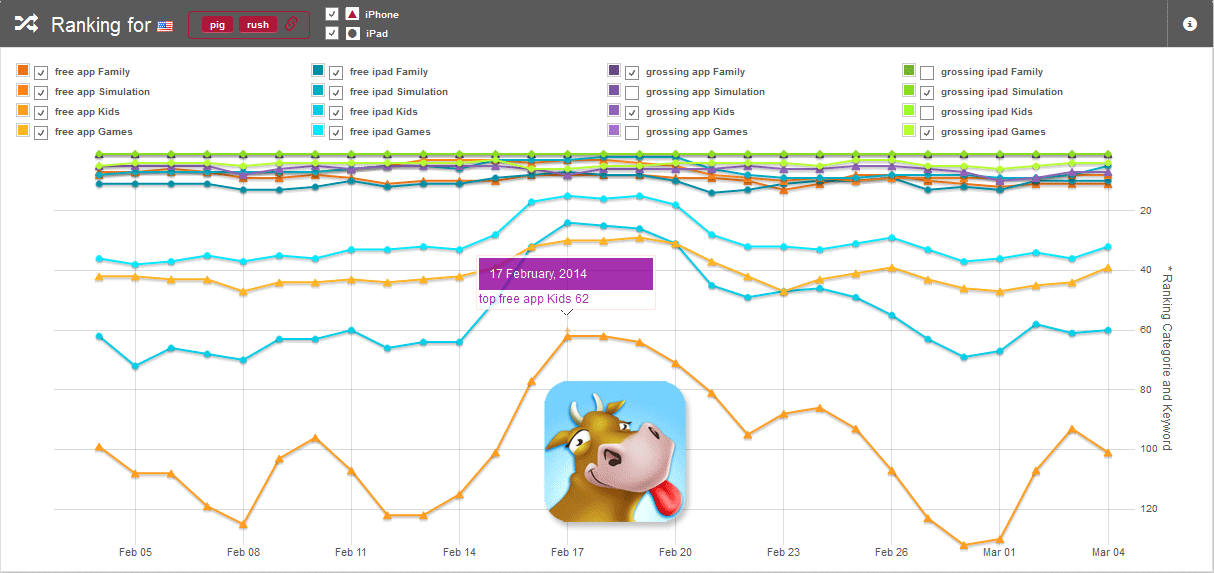
Task: Click the Ranking Categorie and Keyword axis title
Action: click(1166, 358)
